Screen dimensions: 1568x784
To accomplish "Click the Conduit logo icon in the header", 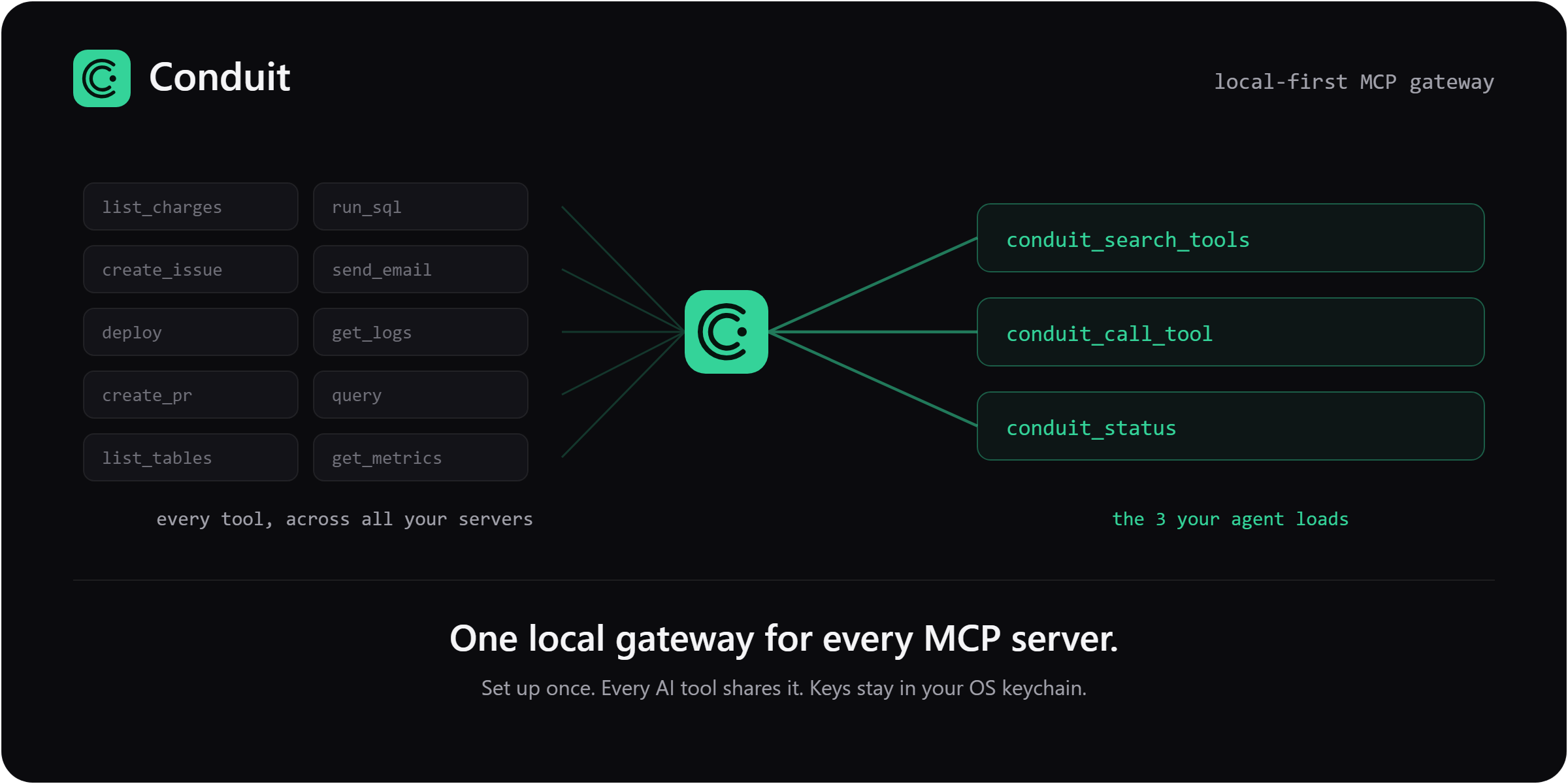I will [102, 78].
